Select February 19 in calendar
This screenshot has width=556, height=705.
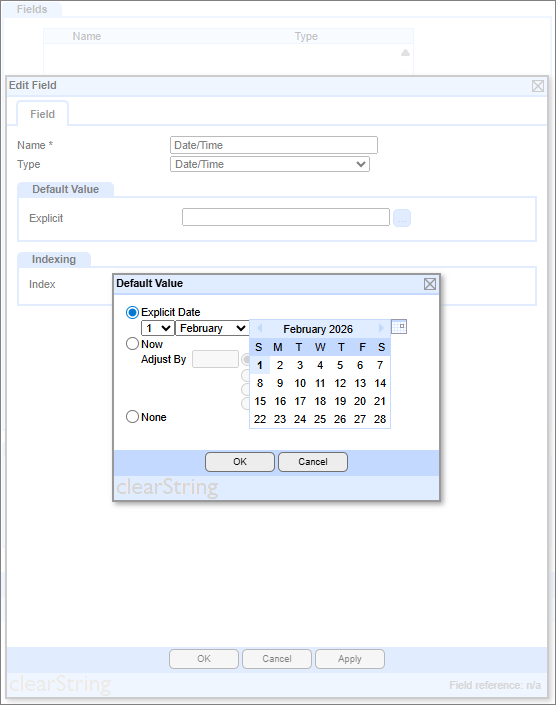(x=340, y=401)
